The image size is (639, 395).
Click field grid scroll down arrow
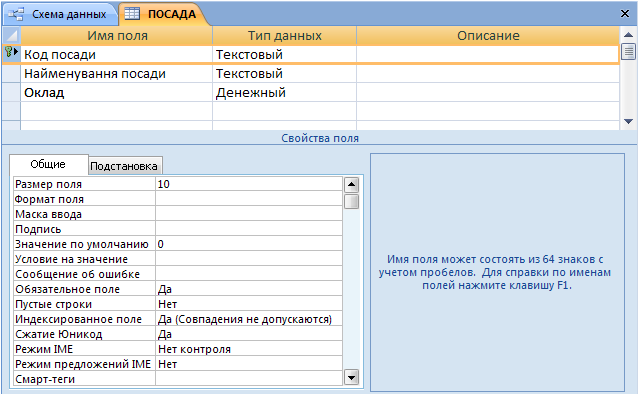628,121
